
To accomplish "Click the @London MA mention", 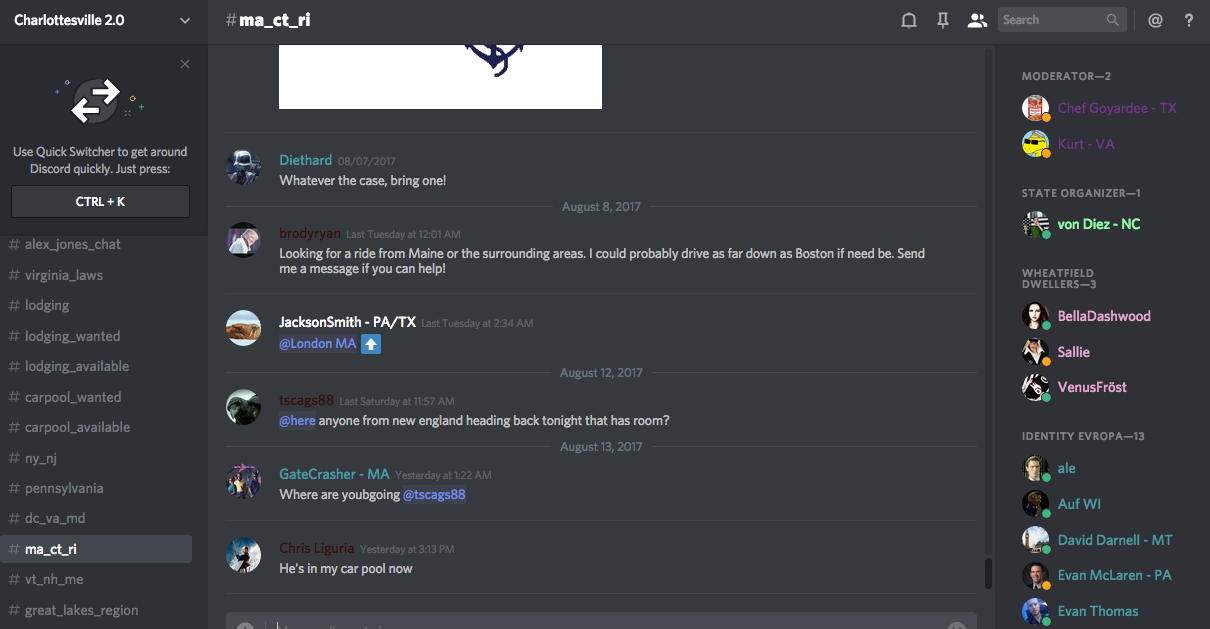I will click(x=318, y=344).
